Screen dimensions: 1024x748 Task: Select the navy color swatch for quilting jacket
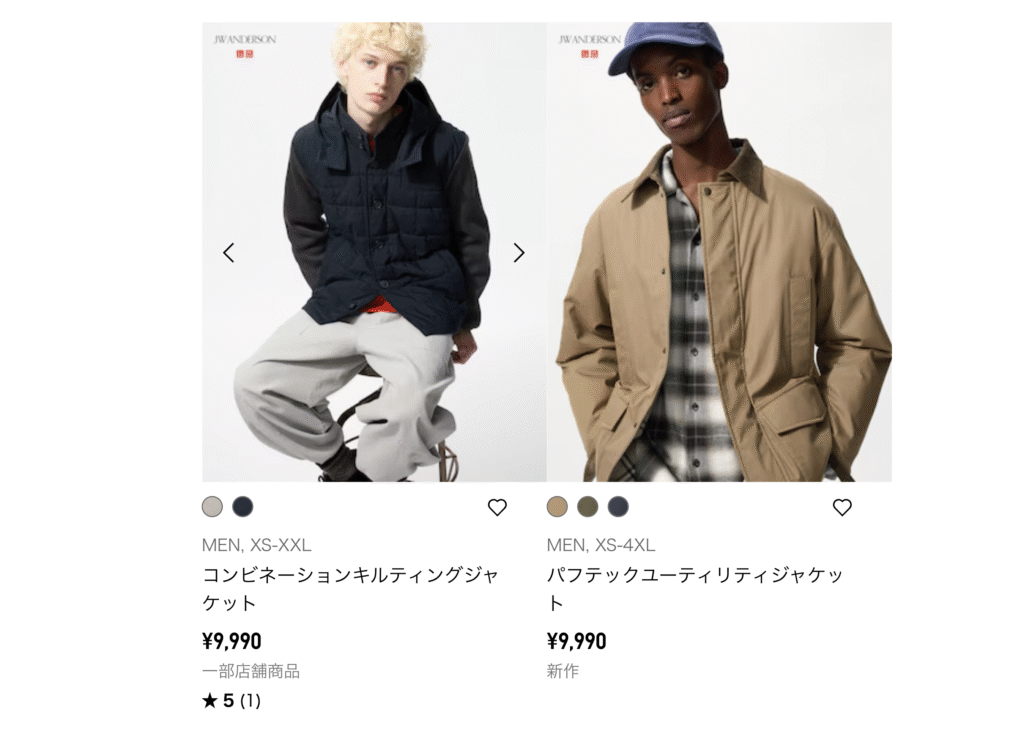[243, 506]
